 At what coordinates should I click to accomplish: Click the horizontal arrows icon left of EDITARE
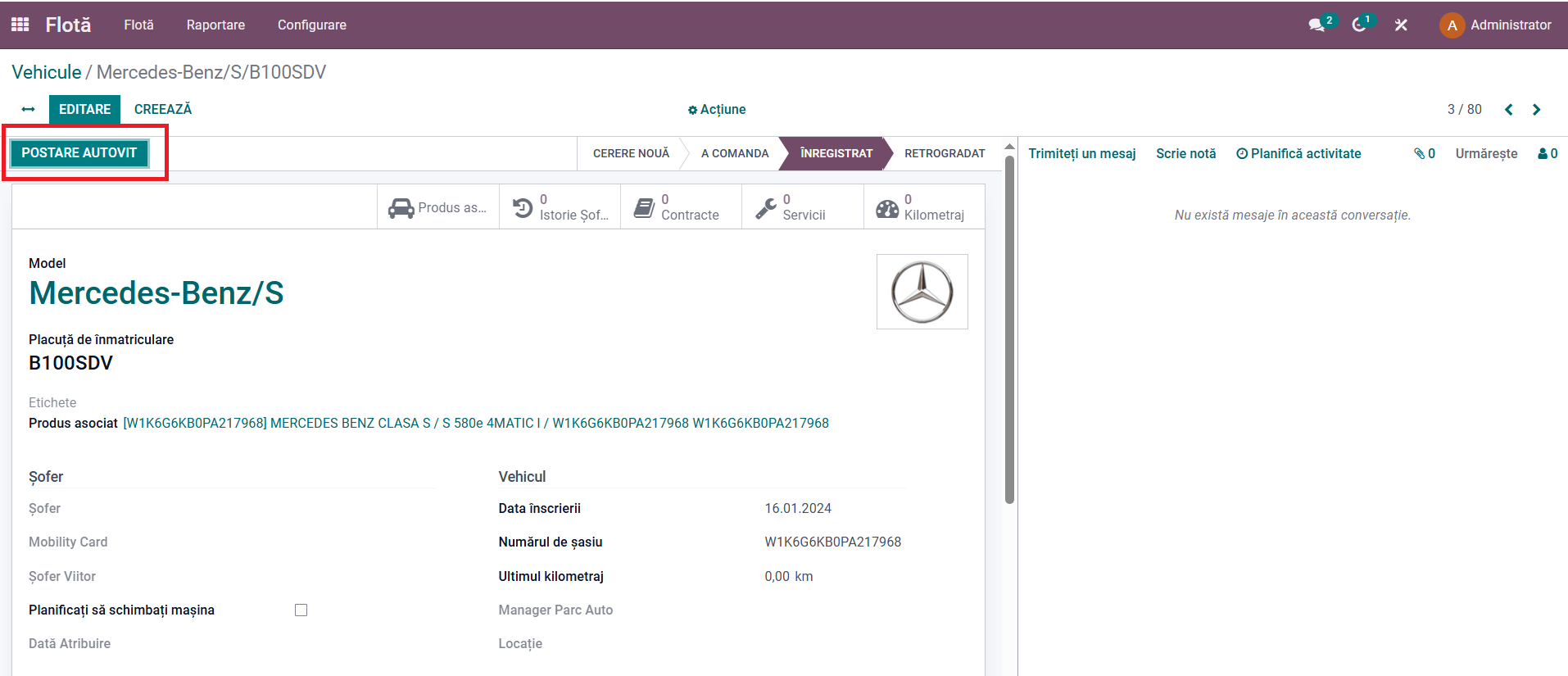click(x=29, y=109)
